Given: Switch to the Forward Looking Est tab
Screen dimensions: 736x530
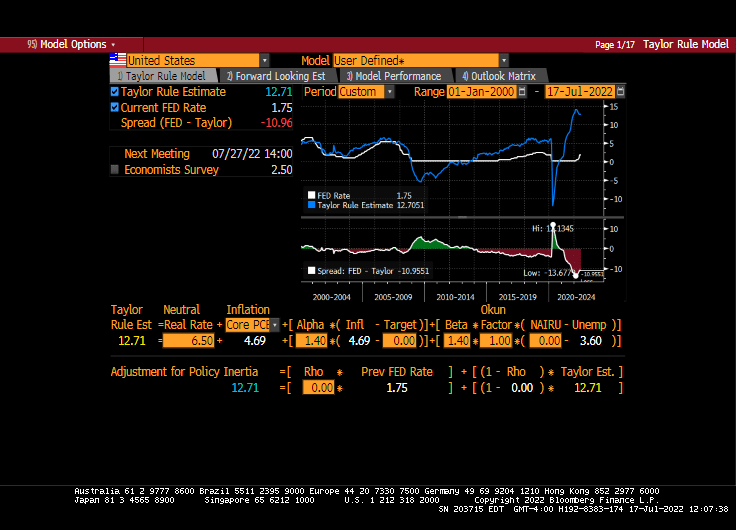Looking at the screenshot, I should [x=277, y=76].
